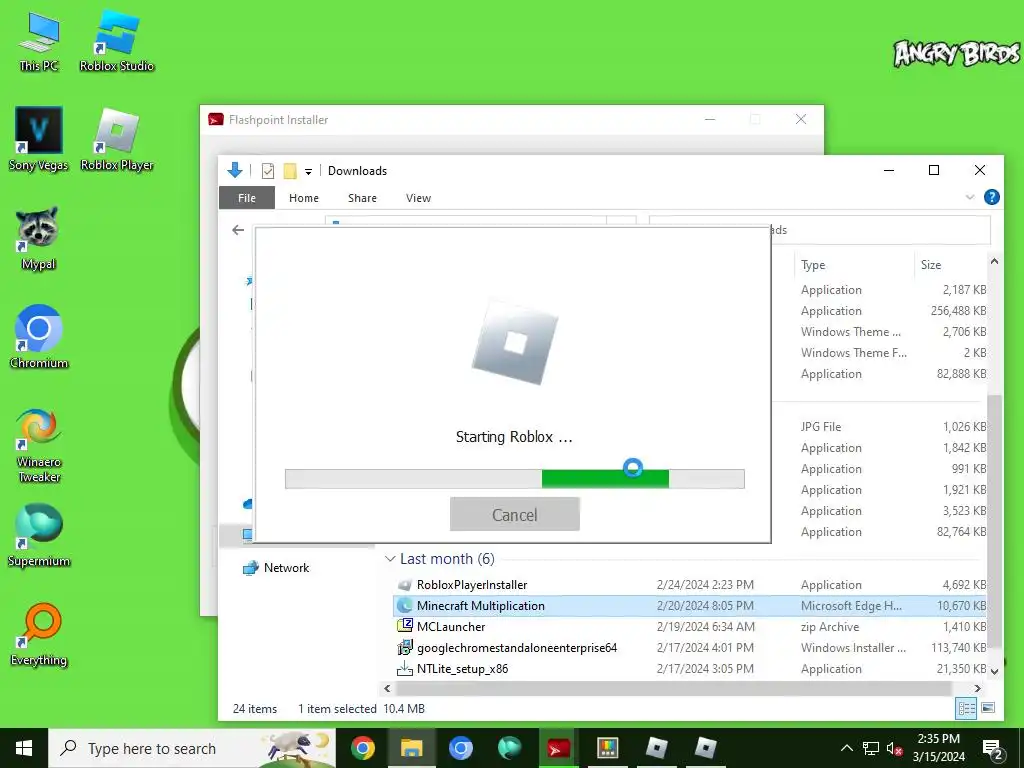The image size is (1024, 768).
Task: Switch to large thumbnails view button
Action: 988,708
